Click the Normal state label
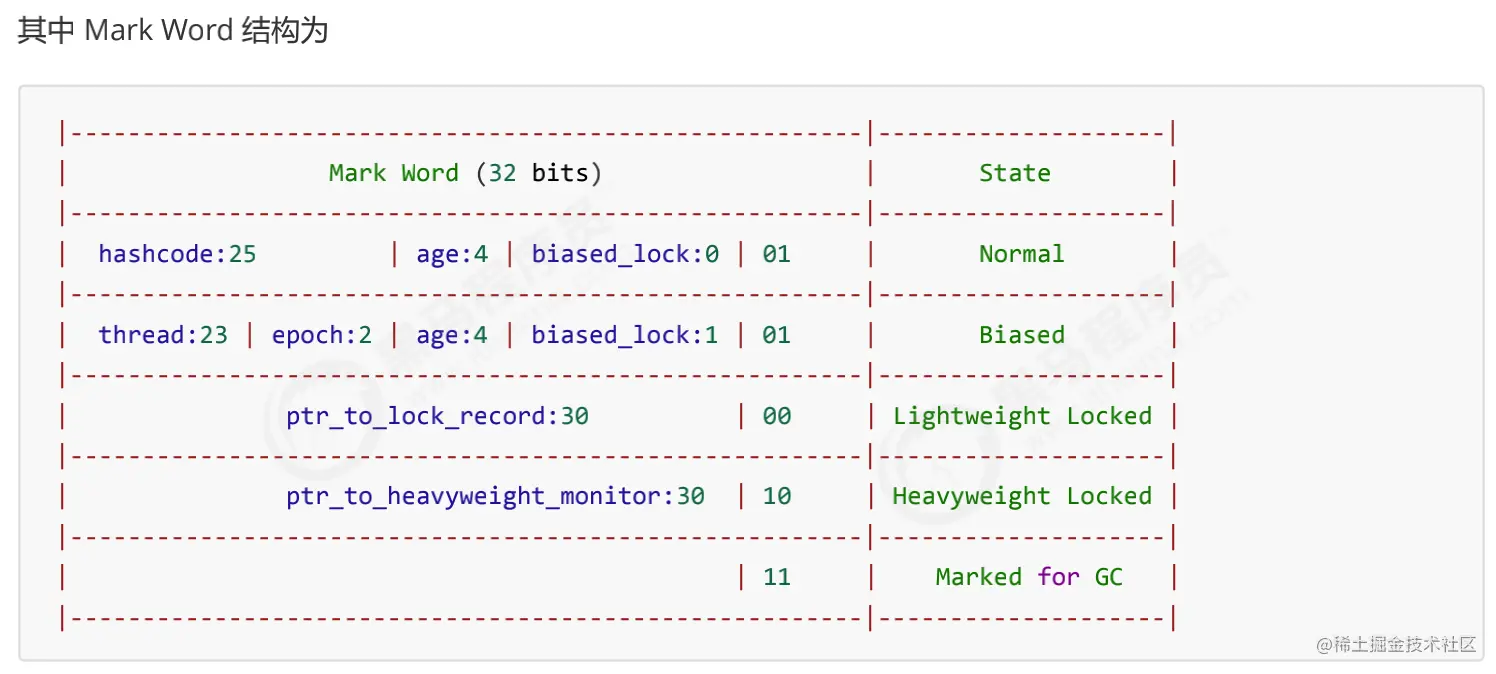This screenshot has width=1496, height=674. coord(1021,254)
